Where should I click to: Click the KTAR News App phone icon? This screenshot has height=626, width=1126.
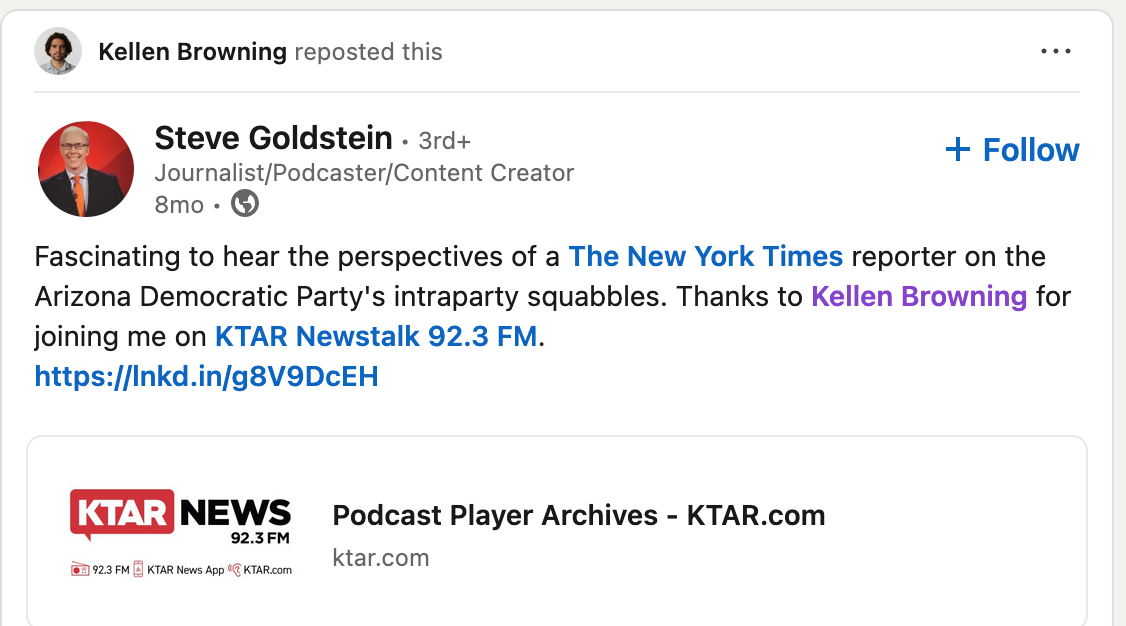(x=139, y=570)
